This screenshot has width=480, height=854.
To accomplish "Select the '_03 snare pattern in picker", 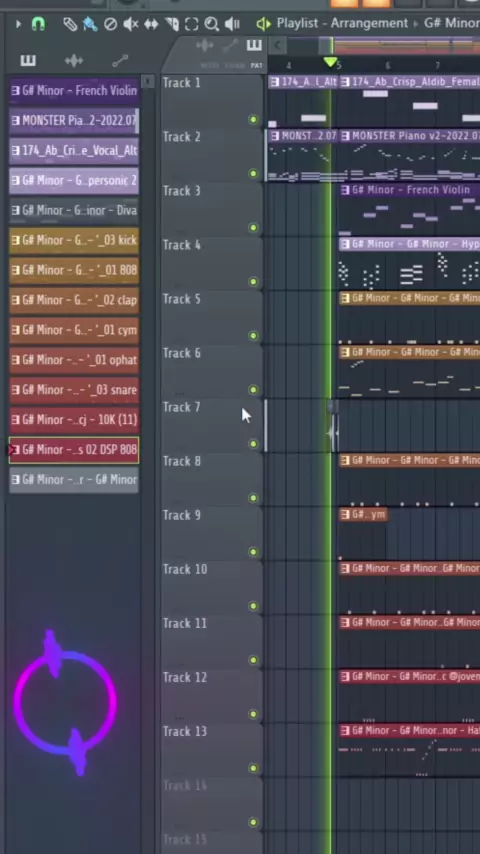I will click(x=74, y=390).
